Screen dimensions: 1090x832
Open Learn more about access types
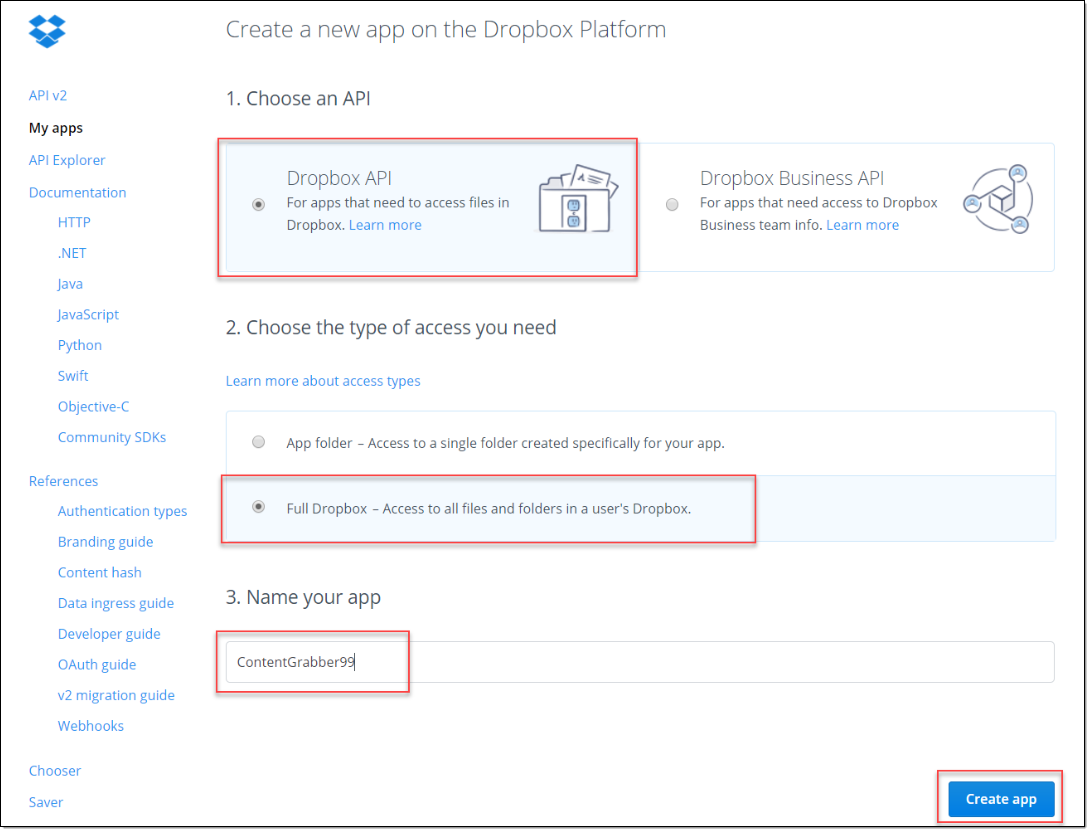323,381
